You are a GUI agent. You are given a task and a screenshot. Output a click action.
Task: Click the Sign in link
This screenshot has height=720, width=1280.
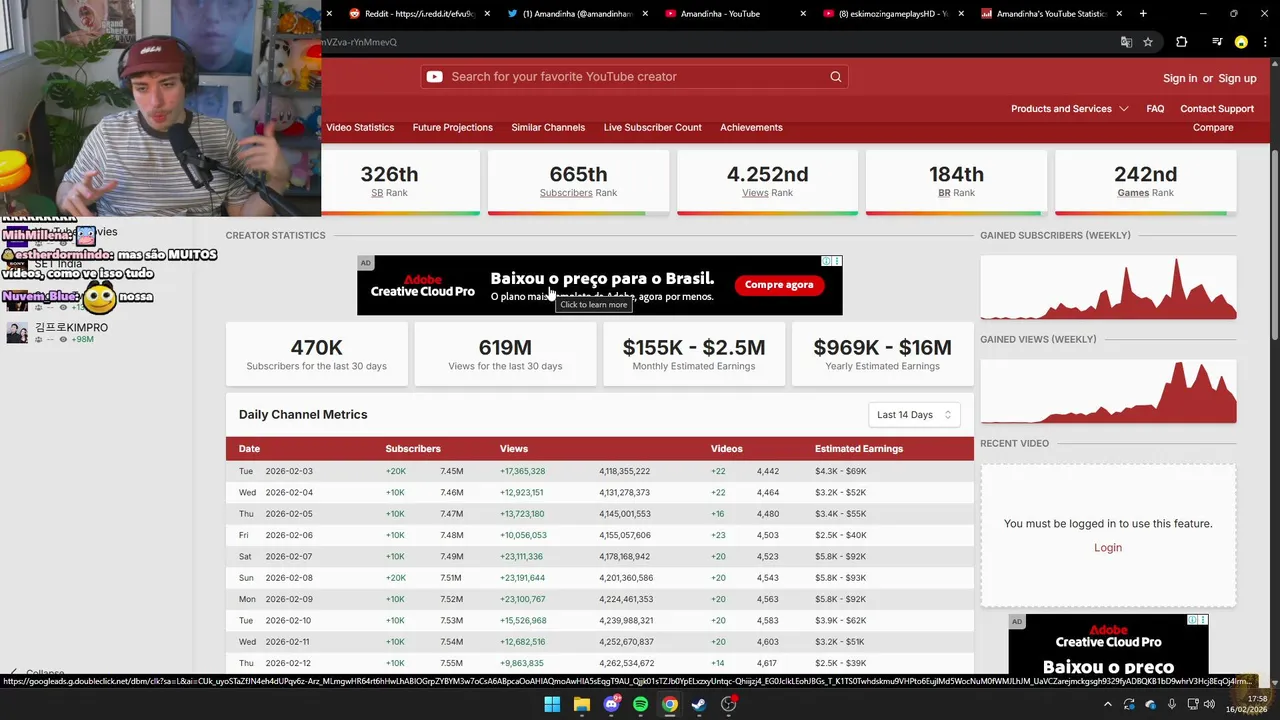(1180, 78)
